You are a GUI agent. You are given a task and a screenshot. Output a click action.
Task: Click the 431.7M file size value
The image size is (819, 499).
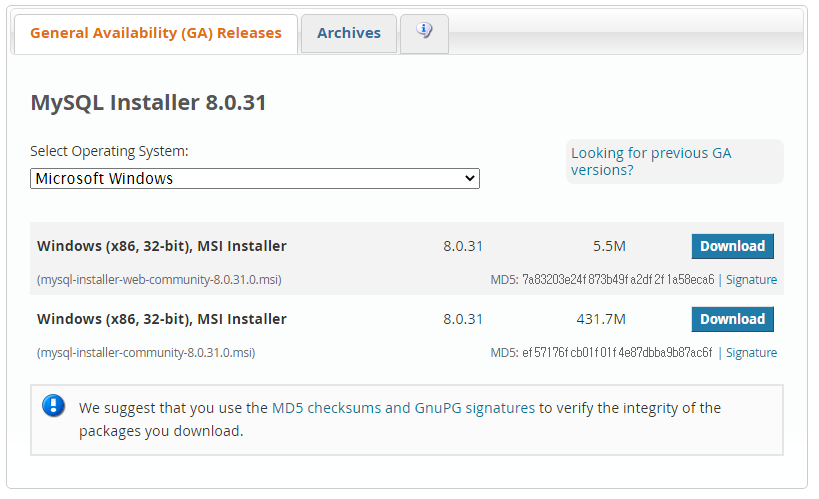pos(601,319)
